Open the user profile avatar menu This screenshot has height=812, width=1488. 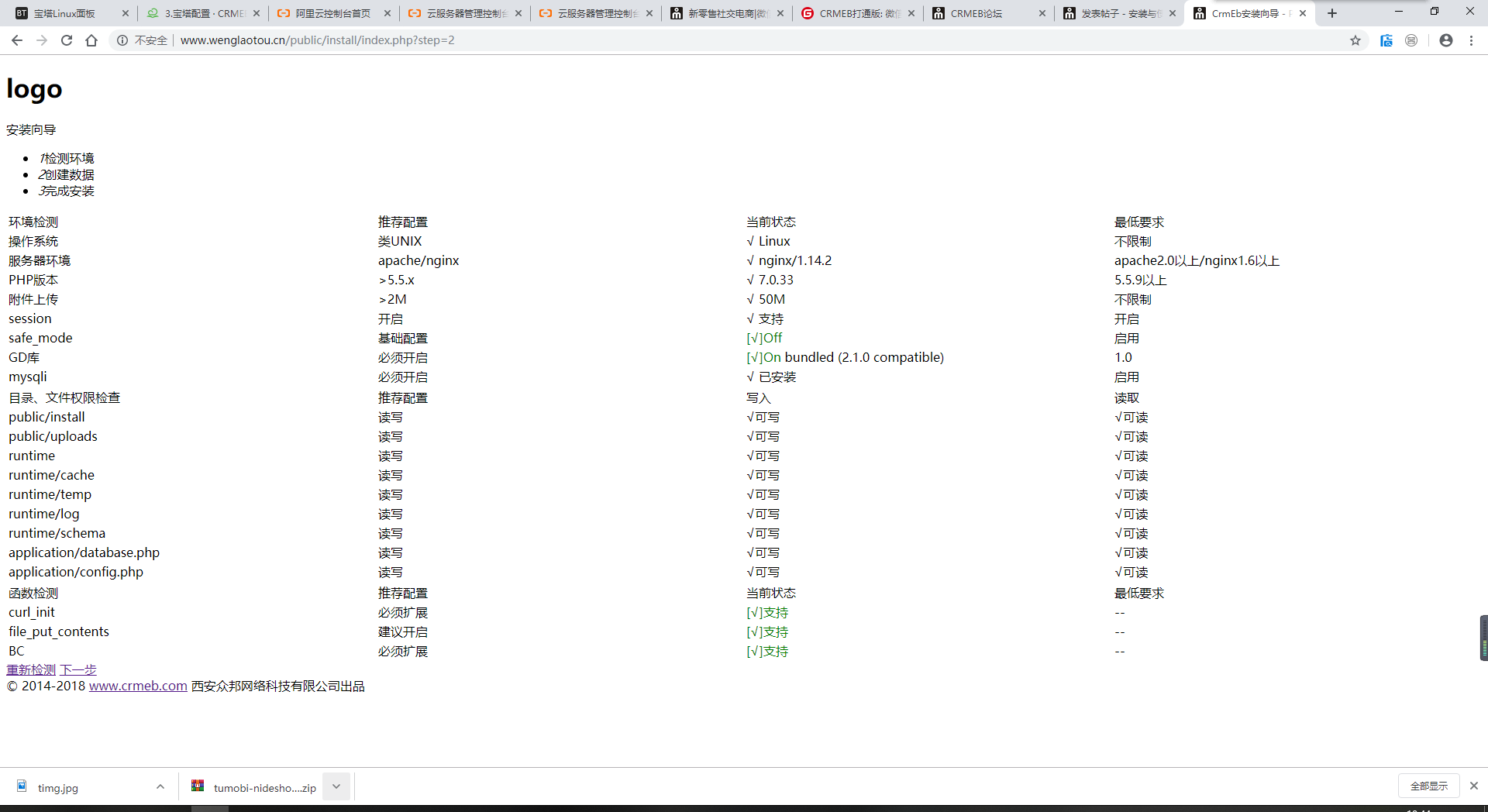pyautogui.click(x=1446, y=40)
